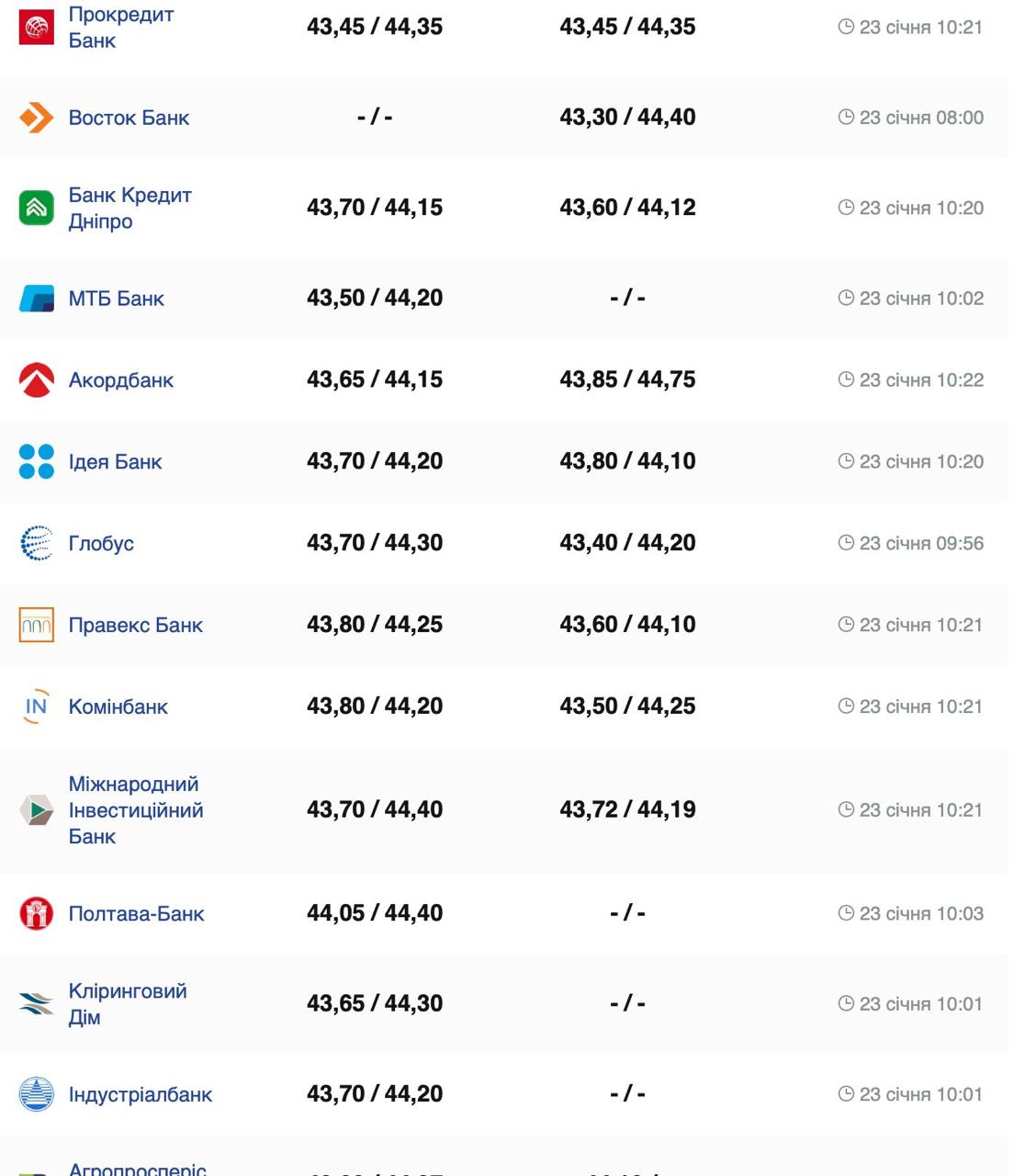Click the Глобус bank logo

(37, 543)
